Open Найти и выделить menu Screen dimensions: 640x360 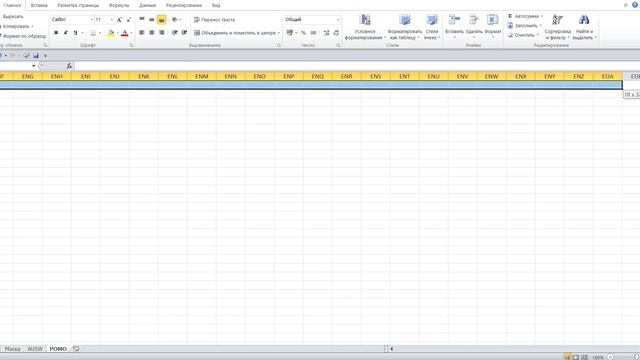[584, 27]
